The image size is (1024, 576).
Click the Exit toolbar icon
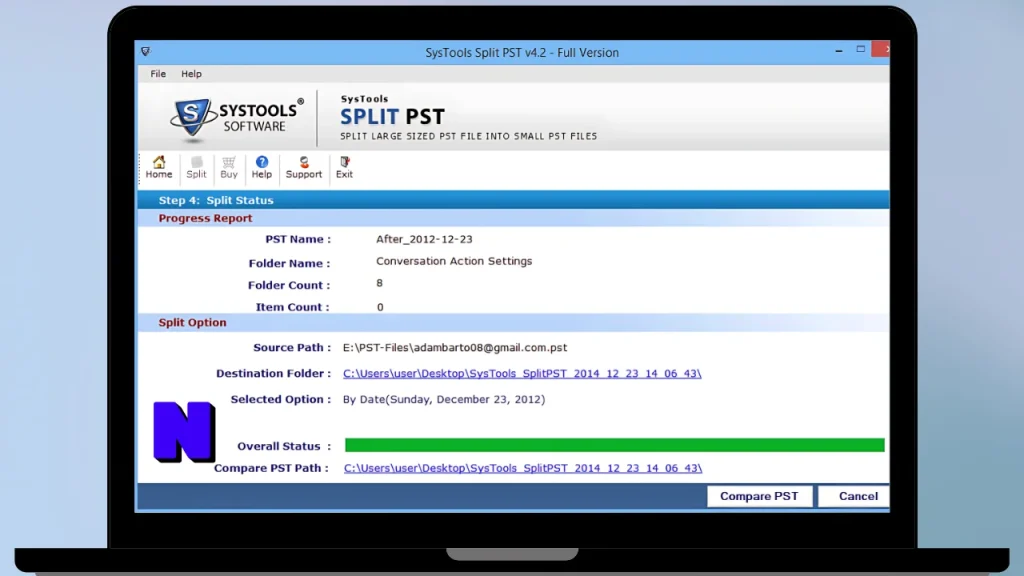(344, 167)
